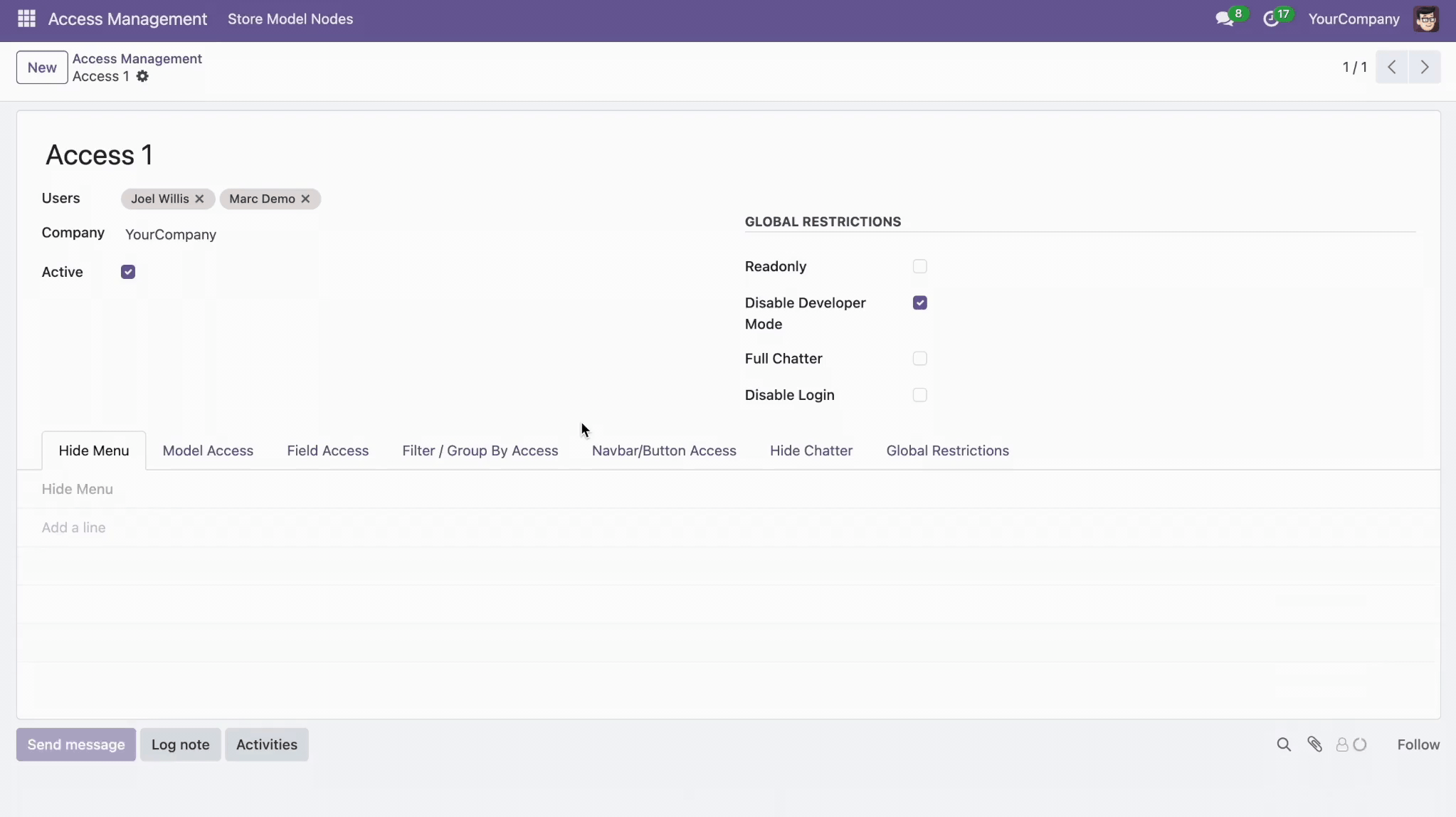Go to next record arrow
Image resolution: width=1456 pixels, height=817 pixels.
1425,67
